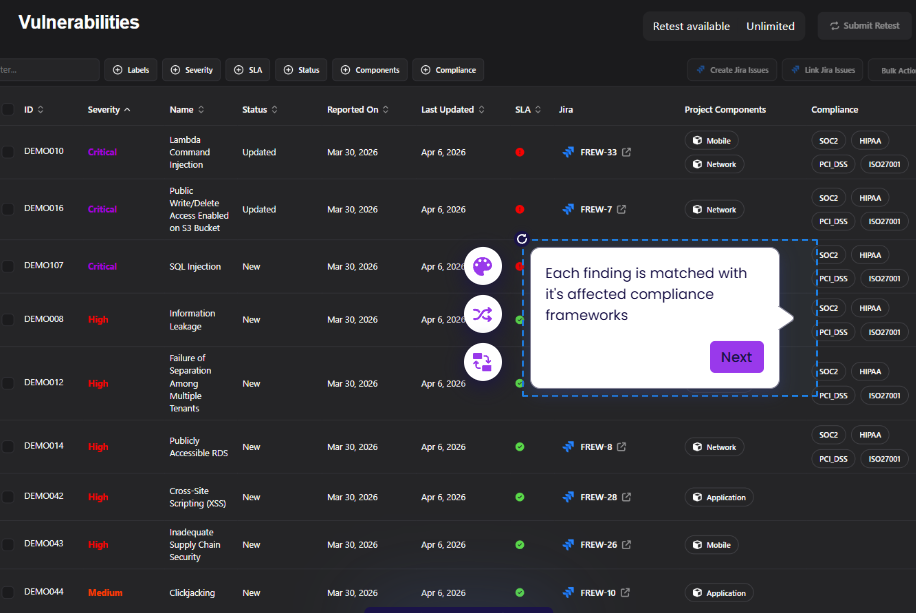Sort by the Last Updated column header
The height and width of the screenshot is (613, 916).
[x=452, y=110]
